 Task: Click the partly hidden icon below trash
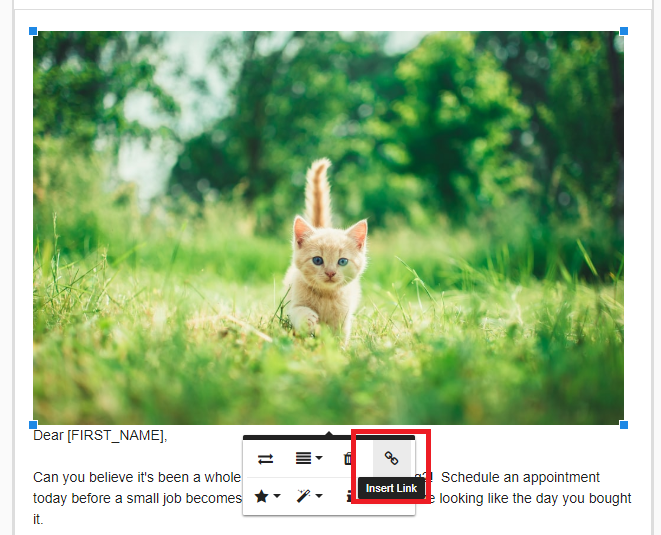tap(349, 496)
